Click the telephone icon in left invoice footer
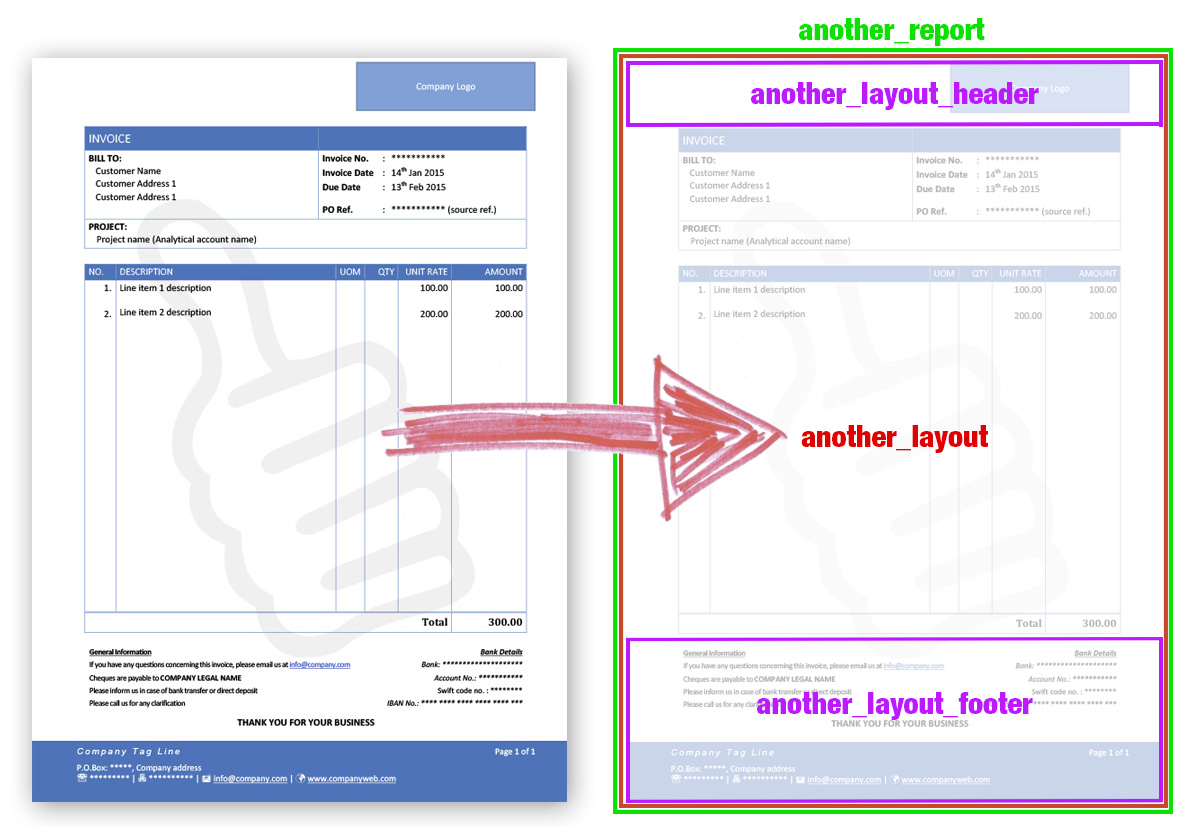Screen dimensions: 1191x827 point(82,779)
